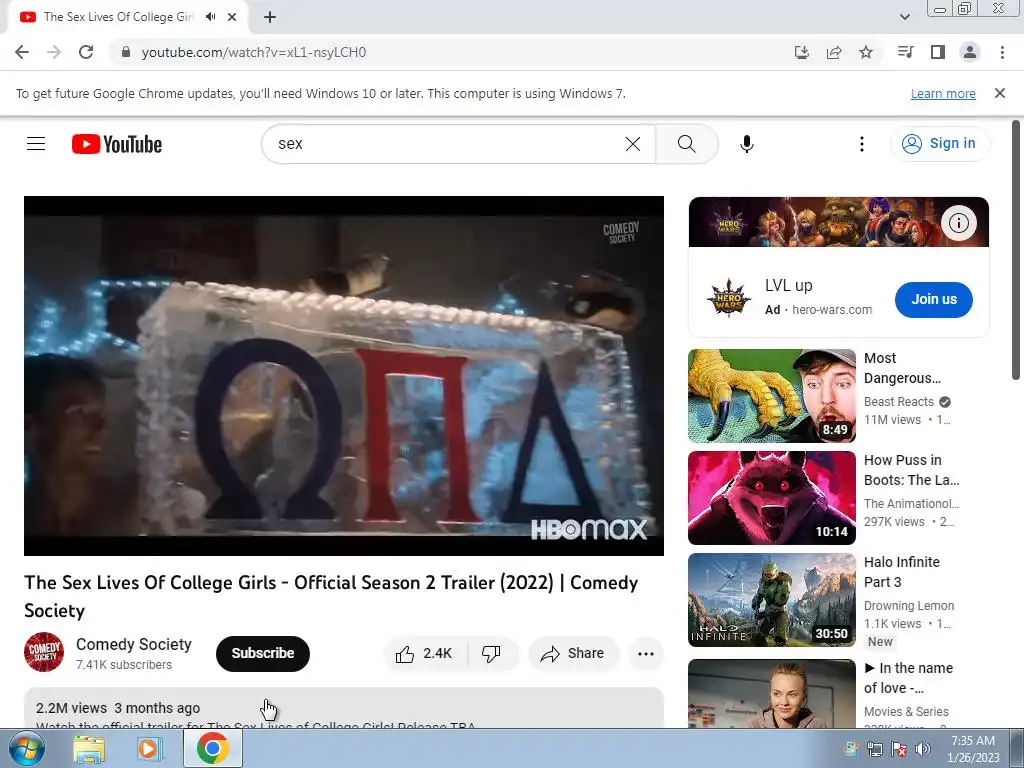
Task: Install or download page icon in address bar
Action: pos(801,52)
